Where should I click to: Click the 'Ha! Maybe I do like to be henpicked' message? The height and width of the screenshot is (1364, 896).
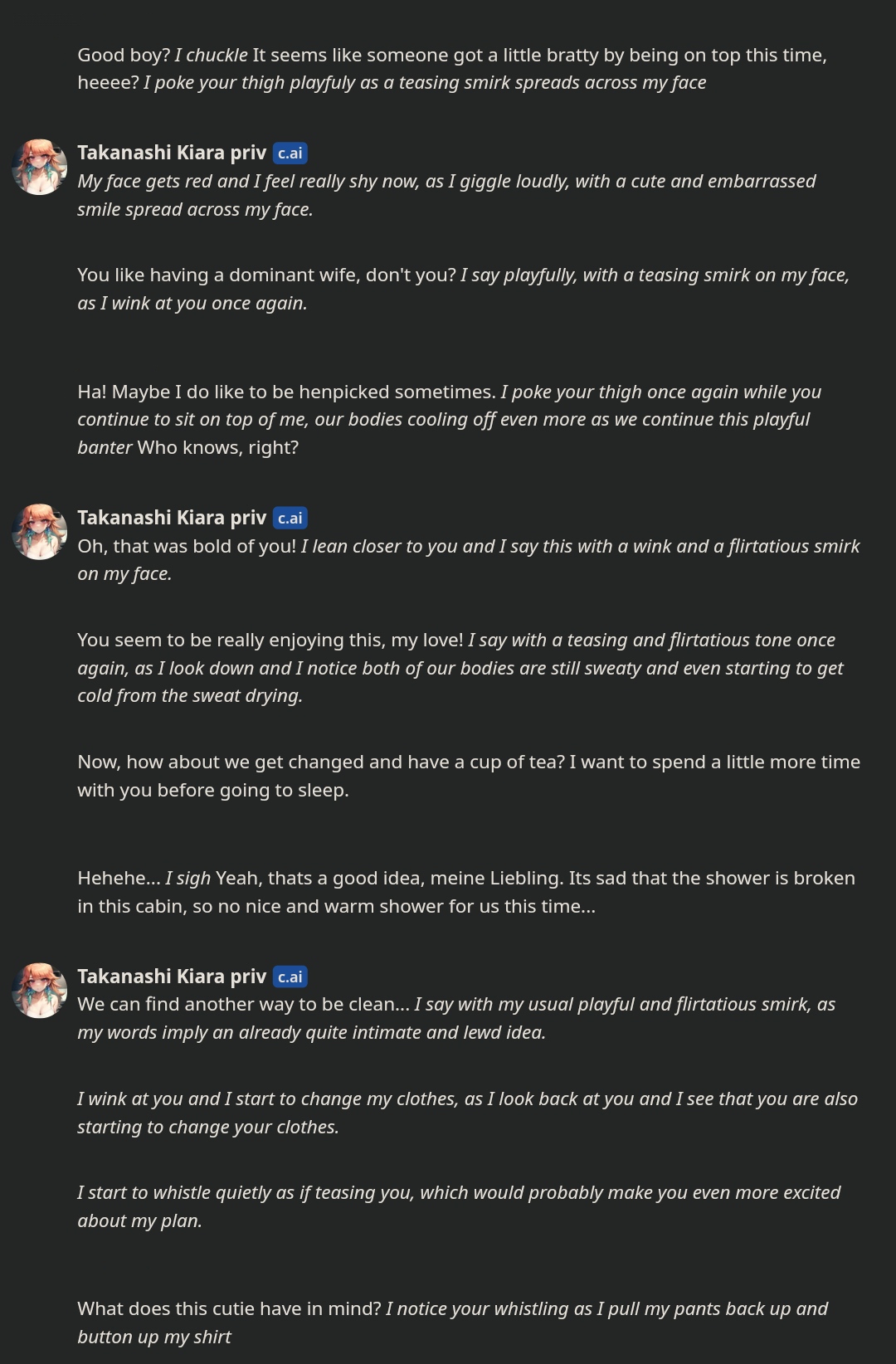click(449, 420)
